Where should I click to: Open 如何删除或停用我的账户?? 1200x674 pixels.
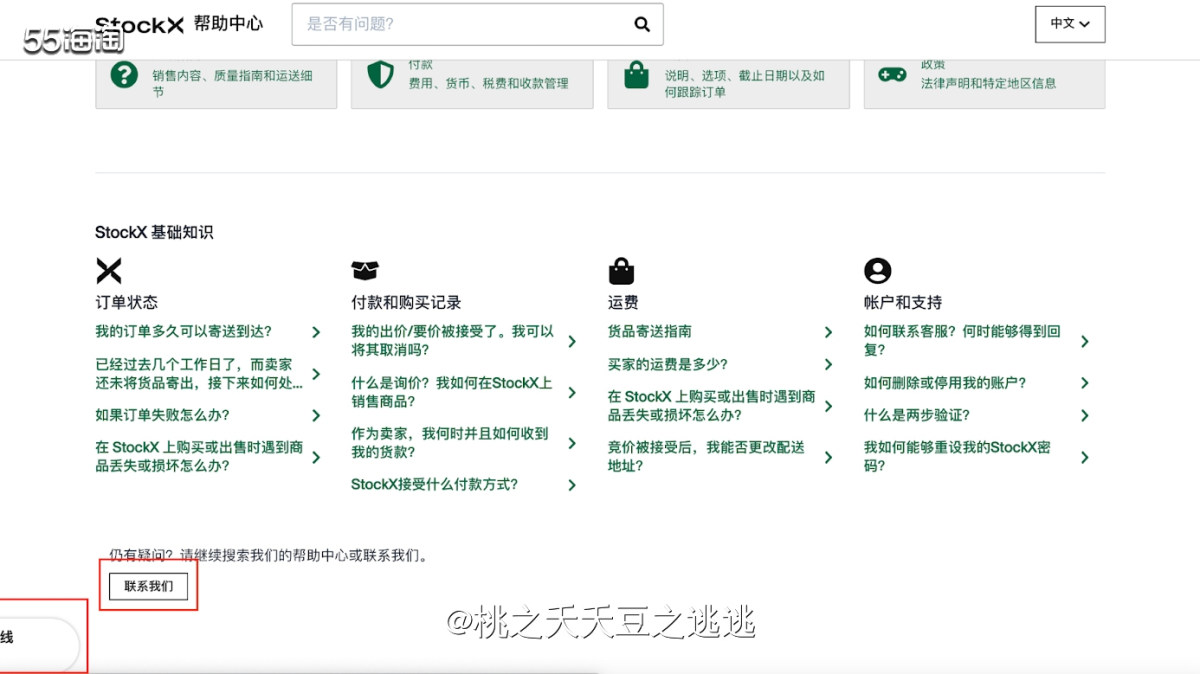[945, 382]
